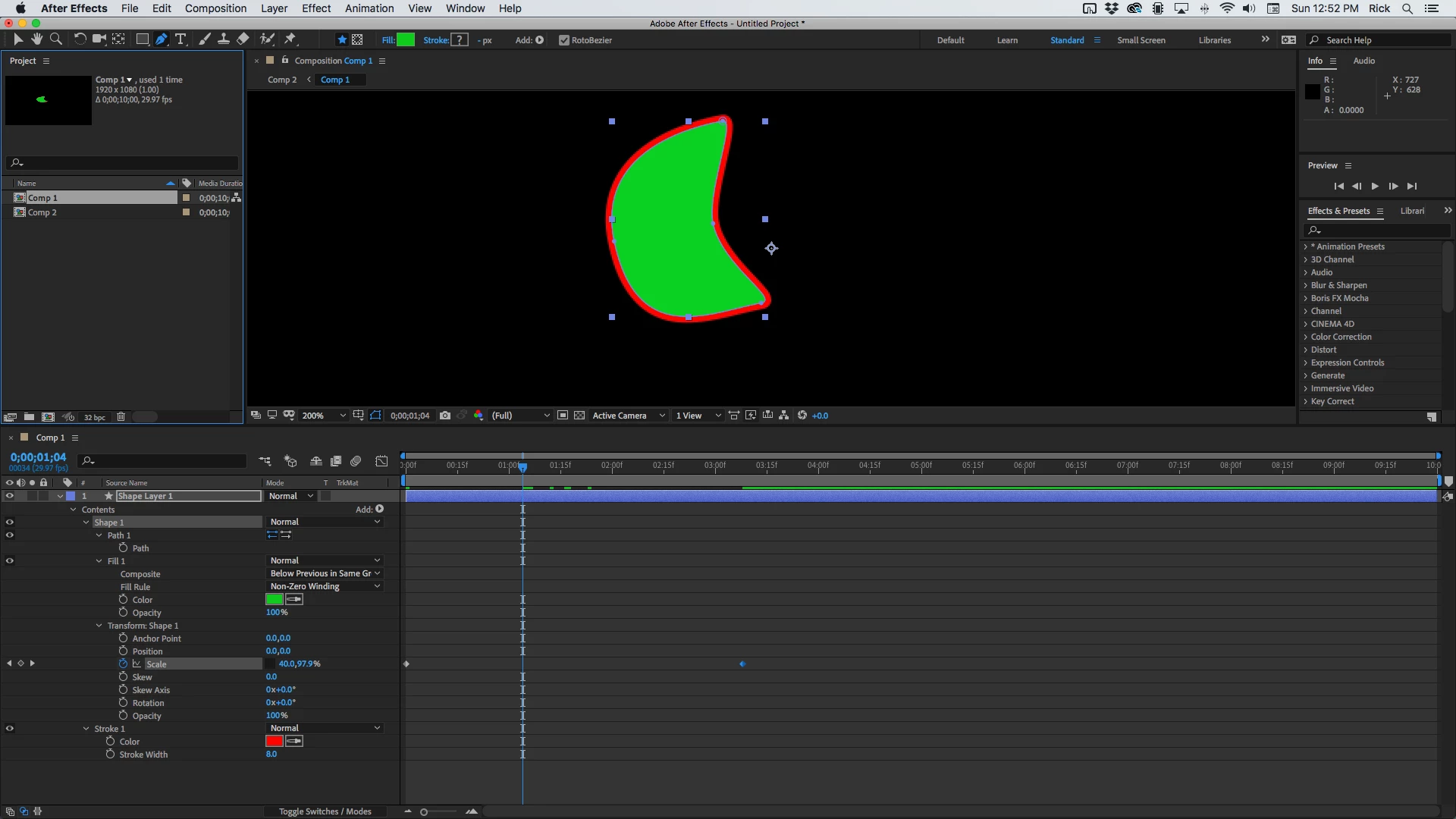
Task: Open the Fill Rule Non-Zero Winding dropdown
Action: coord(325,586)
